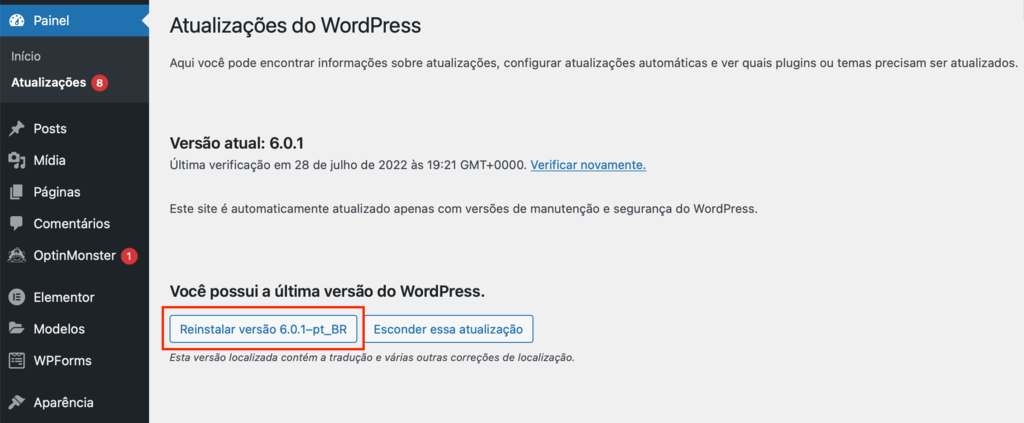The image size is (1024, 423).
Task: Open the OptinMonster menu
Action: [x=74, y=256]
